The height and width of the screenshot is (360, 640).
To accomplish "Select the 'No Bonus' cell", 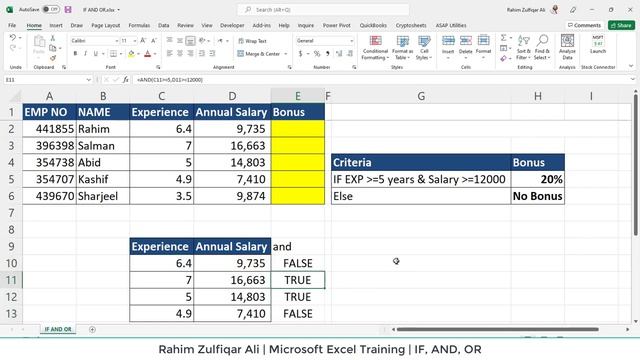I will click(x=538, y=196).
